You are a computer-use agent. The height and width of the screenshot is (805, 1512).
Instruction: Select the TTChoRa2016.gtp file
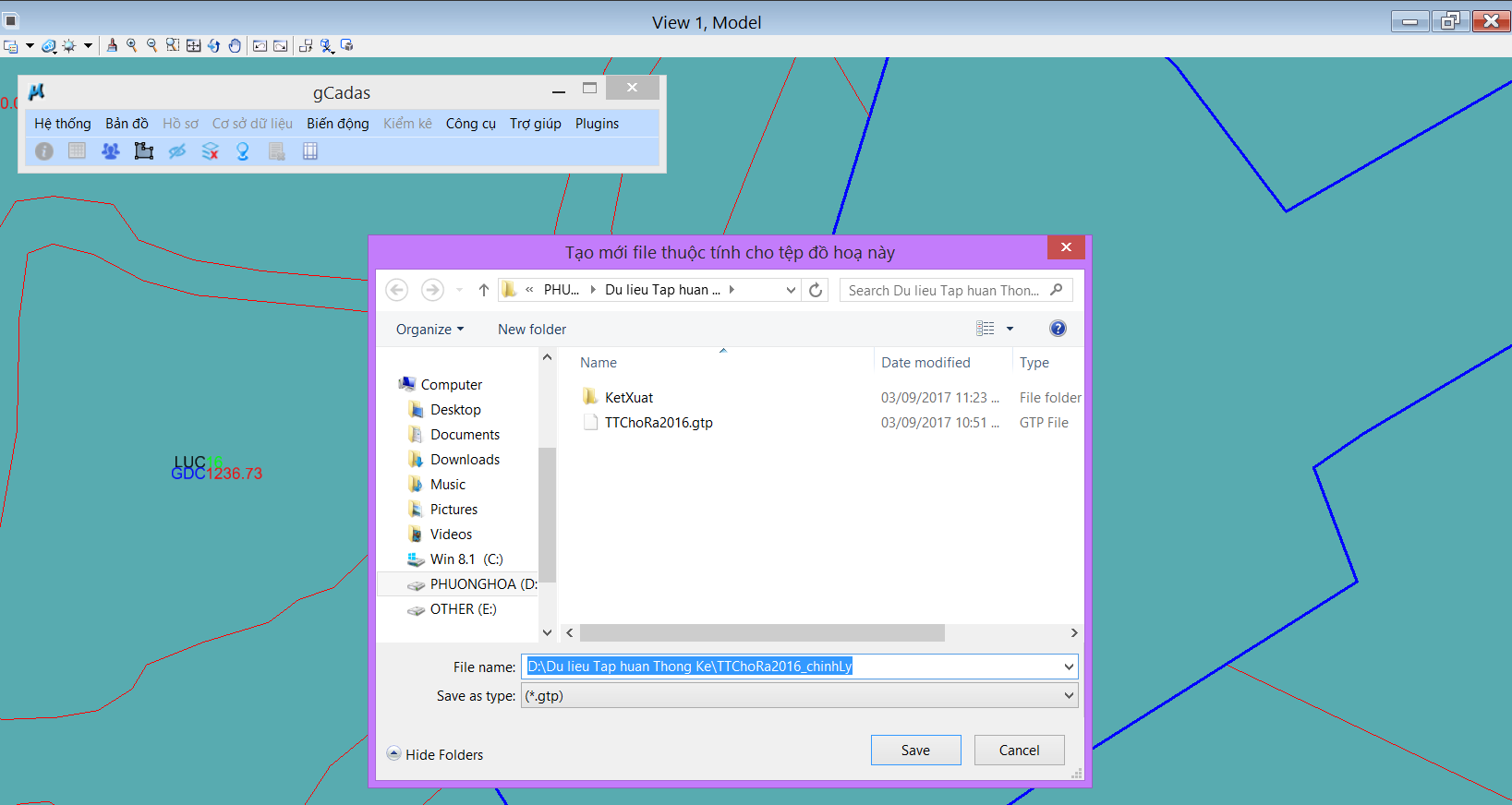click(x=659, y=423)
